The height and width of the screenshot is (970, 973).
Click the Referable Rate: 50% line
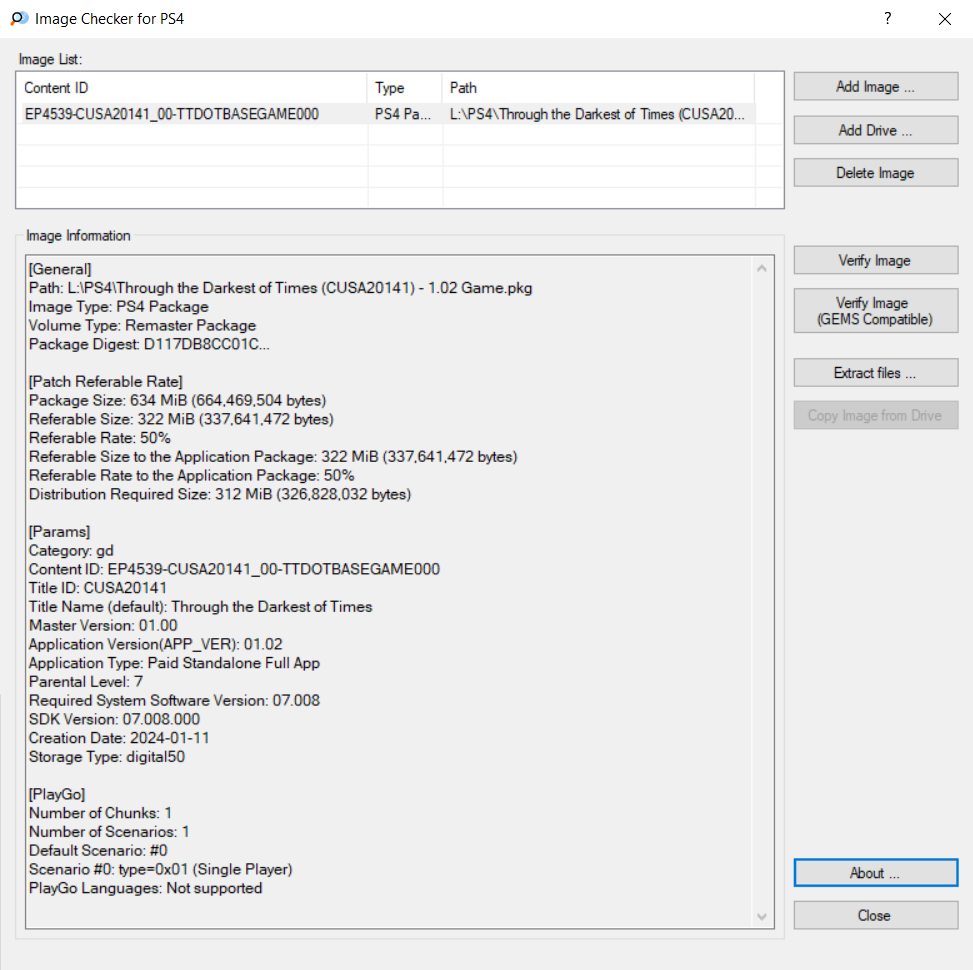coord(99,438)
